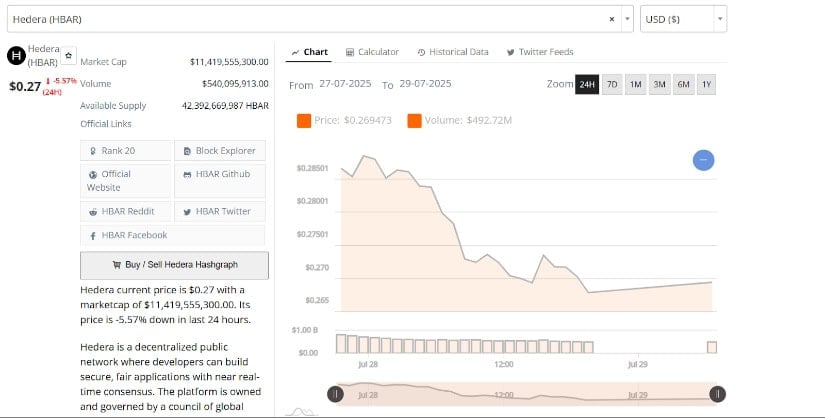
Task: Click the Facebook f icon
Action: tap(93, 236)
